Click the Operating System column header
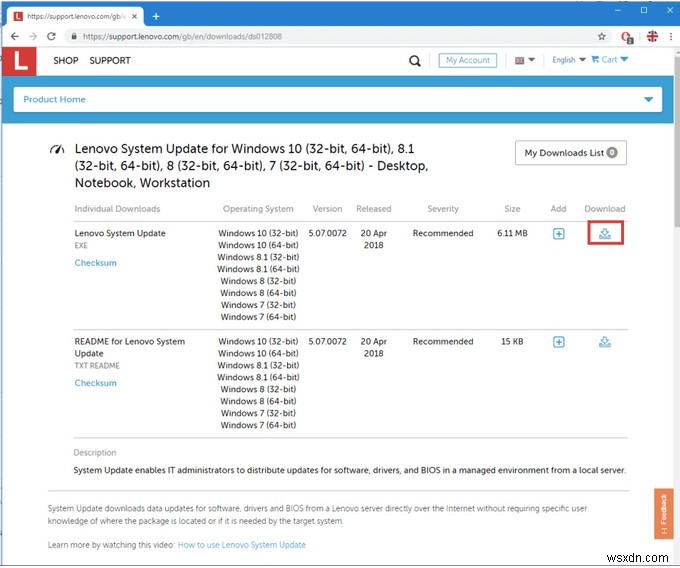Image resolution: width=680 pixels, height=568 pixels. click(258, 209)
